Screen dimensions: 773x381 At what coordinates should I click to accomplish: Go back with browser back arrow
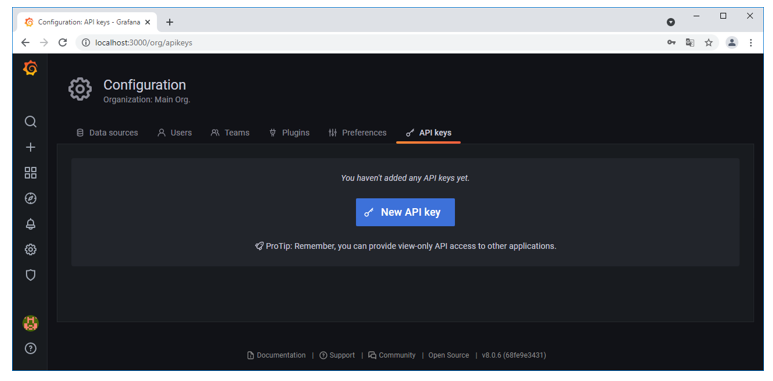pos(25,43)
